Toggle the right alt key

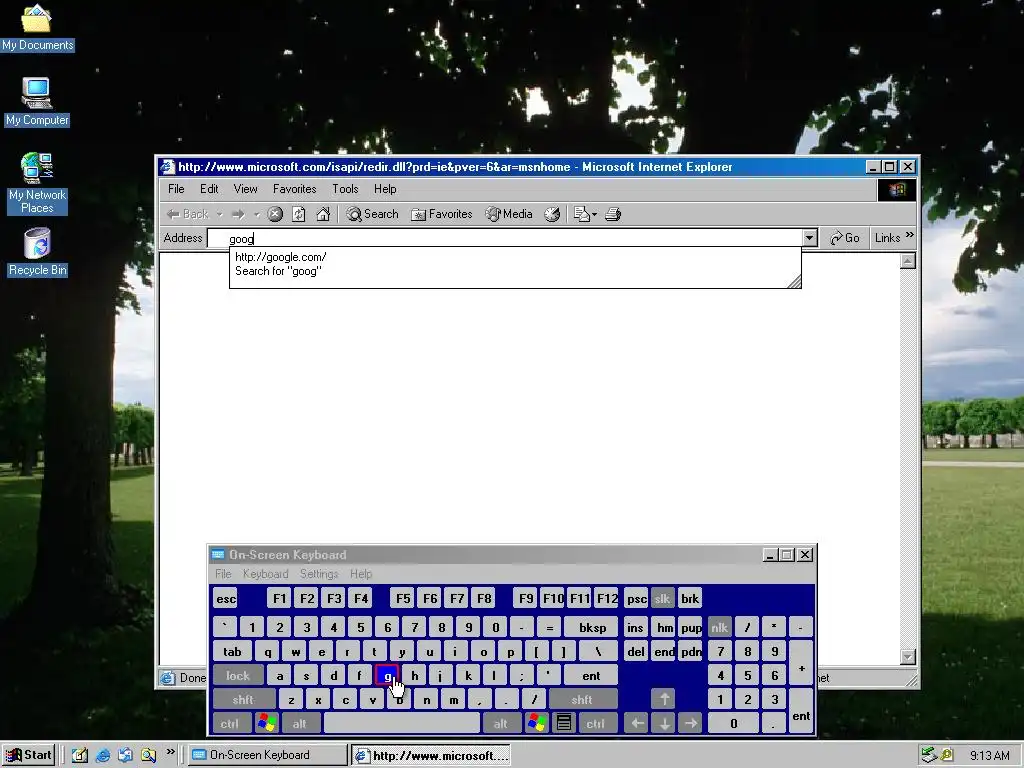500,724
